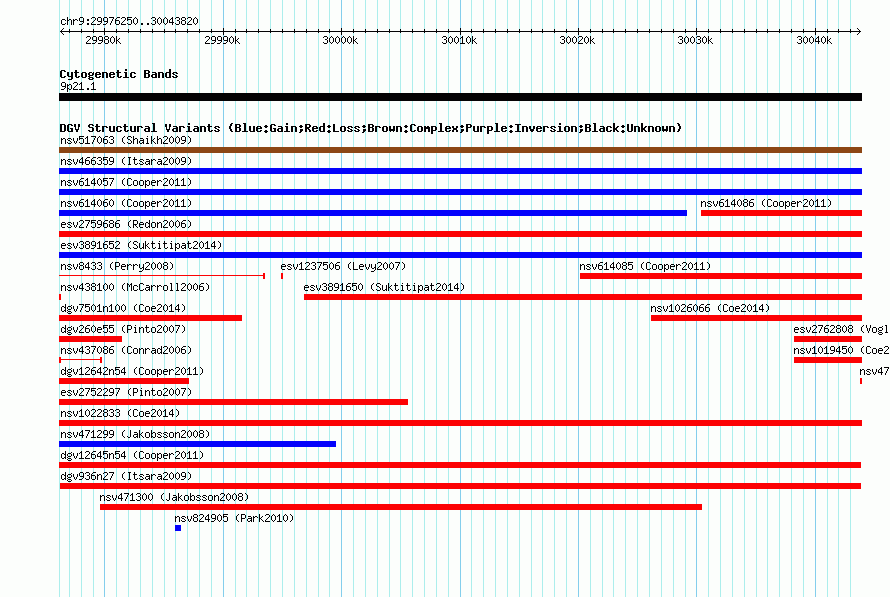
Task: Click the esv1237506 (Levy2007) label
Action: 343,266
